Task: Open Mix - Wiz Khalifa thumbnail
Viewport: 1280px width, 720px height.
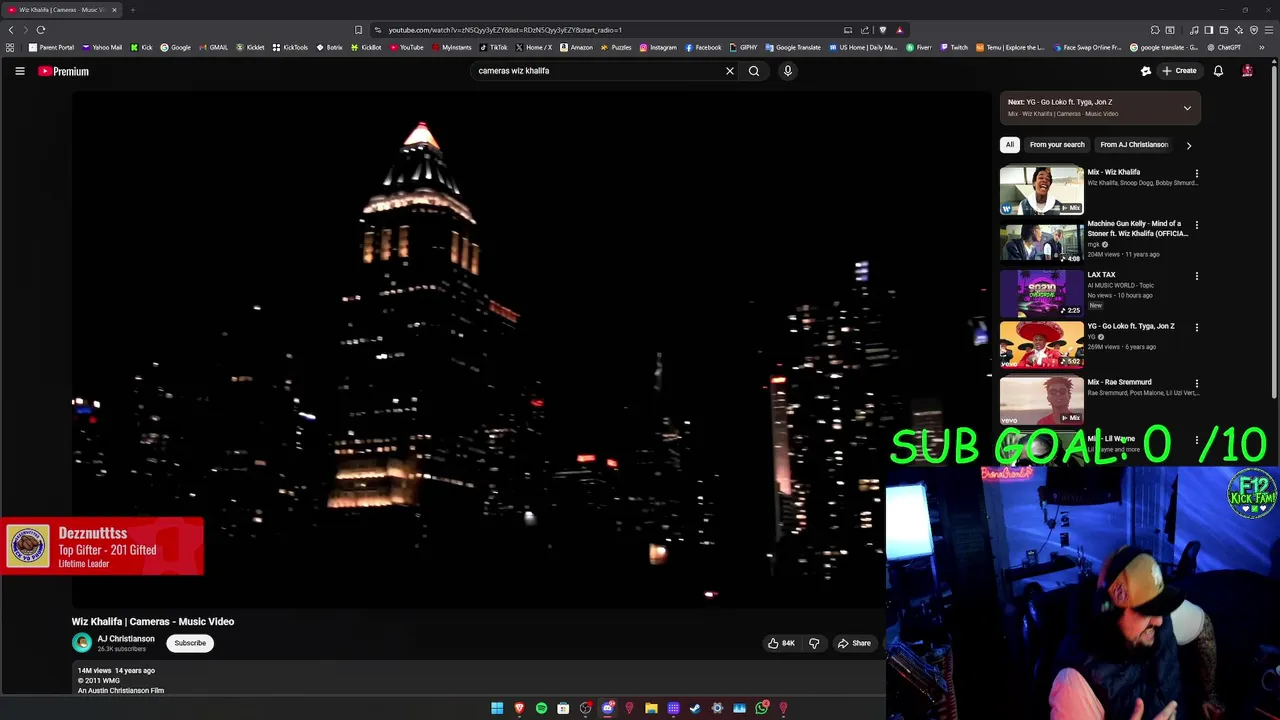Action: [x=1042, y=190]
